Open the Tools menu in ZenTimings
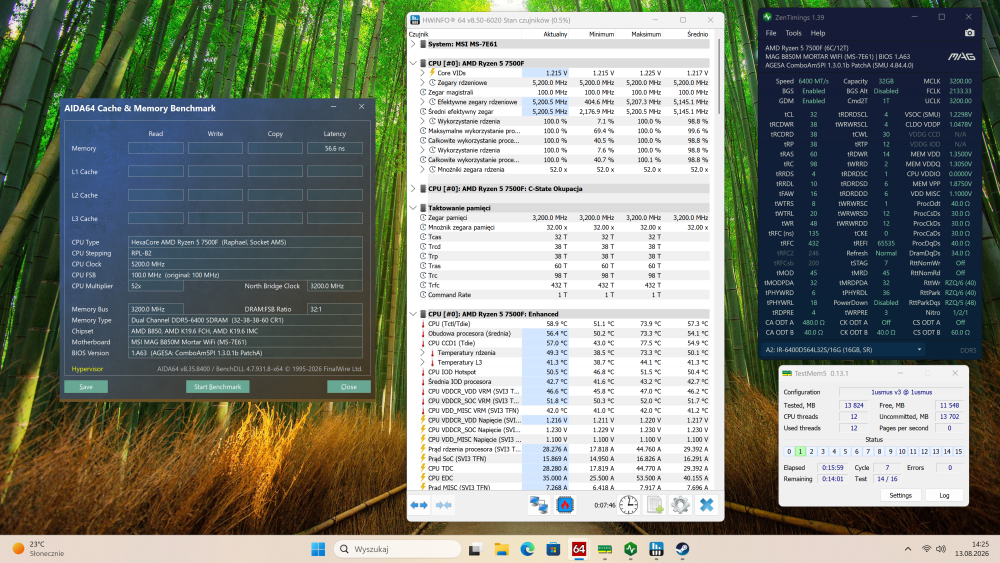 pos(793,33)
